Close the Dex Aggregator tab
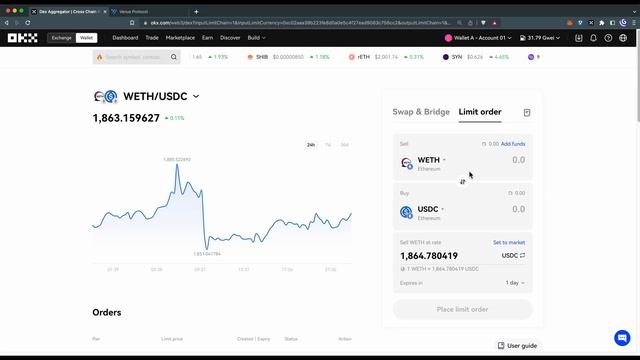Screen dimensions: 640x360 pos(105,12)
